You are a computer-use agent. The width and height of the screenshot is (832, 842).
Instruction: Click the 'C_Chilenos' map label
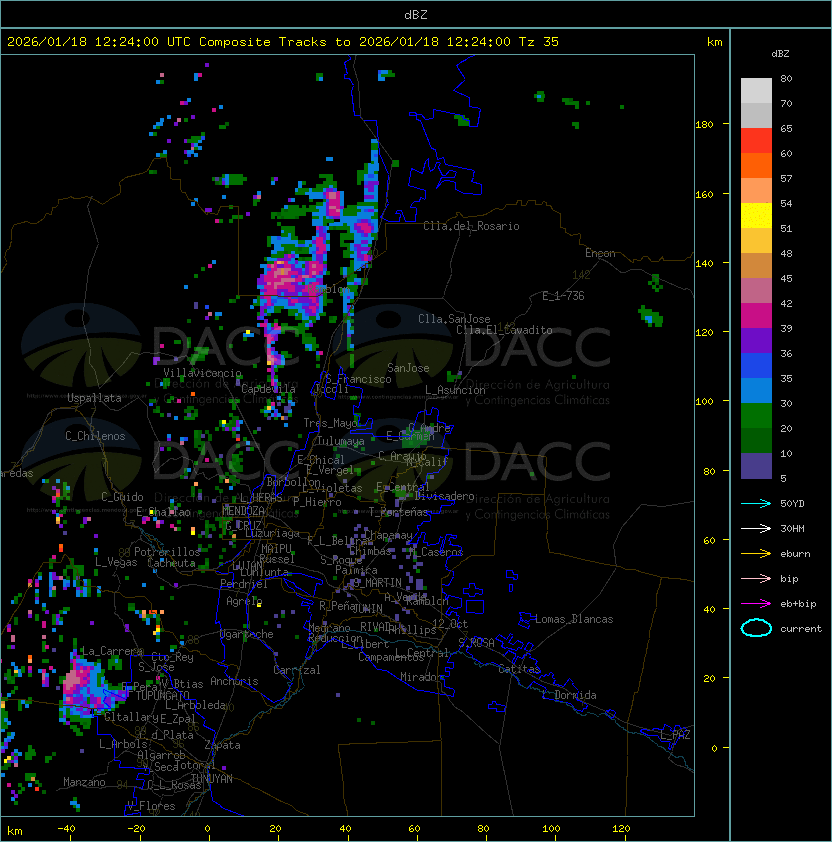click(x=95, y=436)
